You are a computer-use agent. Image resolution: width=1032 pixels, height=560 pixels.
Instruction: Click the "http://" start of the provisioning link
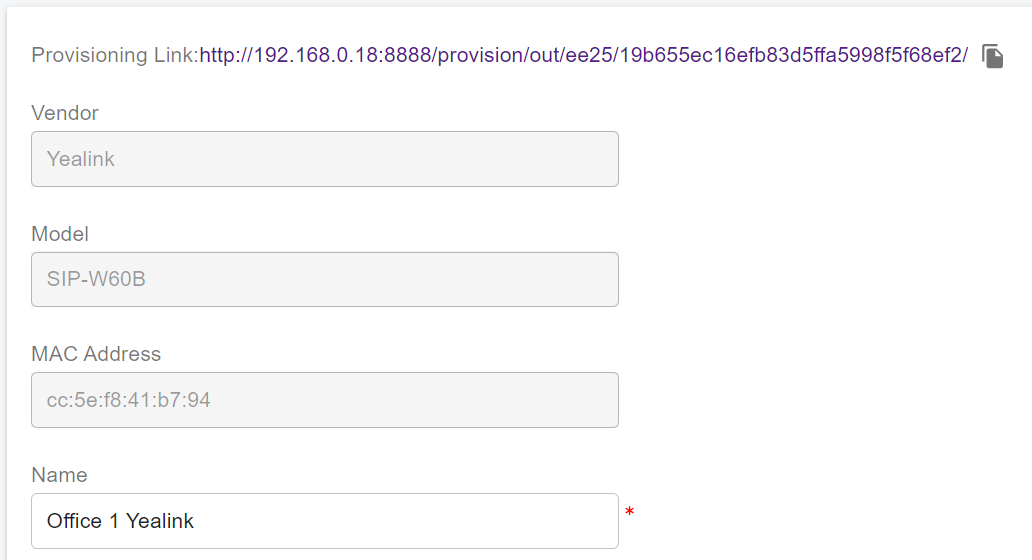[226, 55]
